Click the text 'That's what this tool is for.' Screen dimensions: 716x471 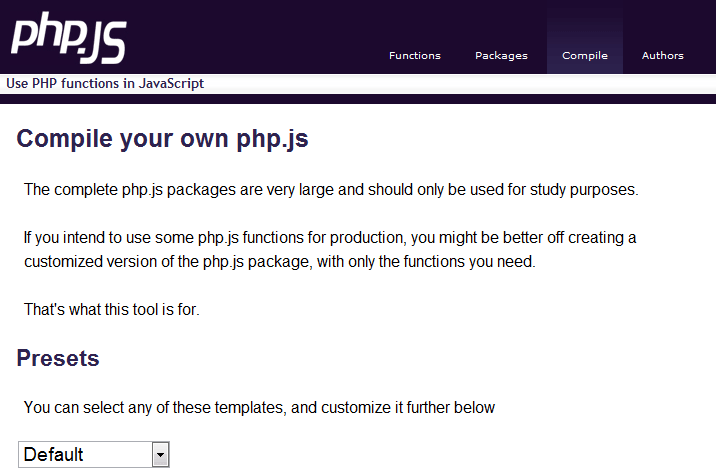(x=112, y=310)
